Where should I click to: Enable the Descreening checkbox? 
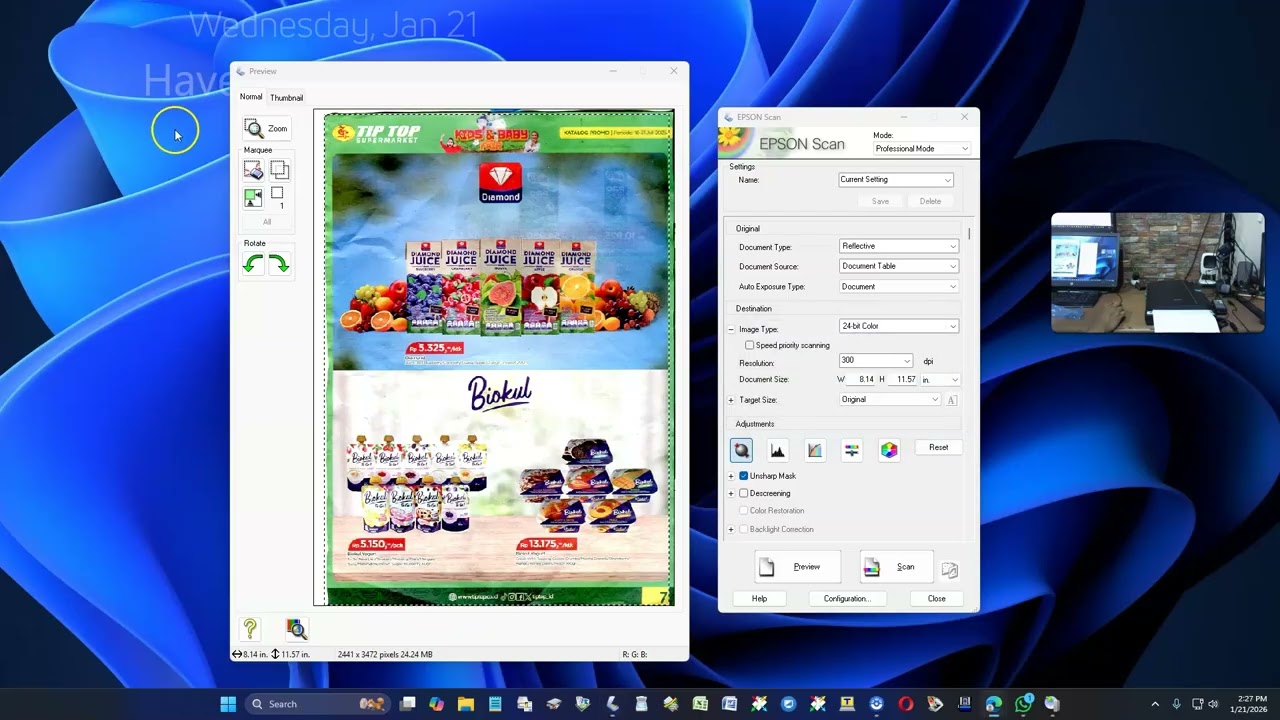[743, 493]
